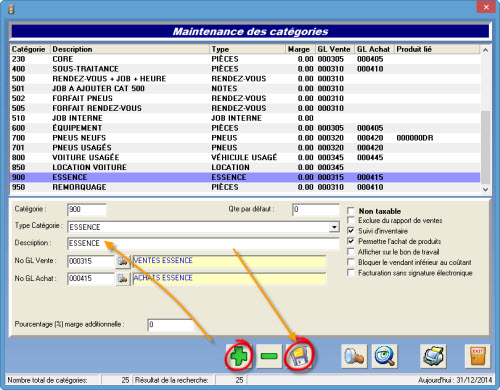This screenshot has height=390, width=500.
Task: Sort by the Type column header
Action: pos(248,49)
